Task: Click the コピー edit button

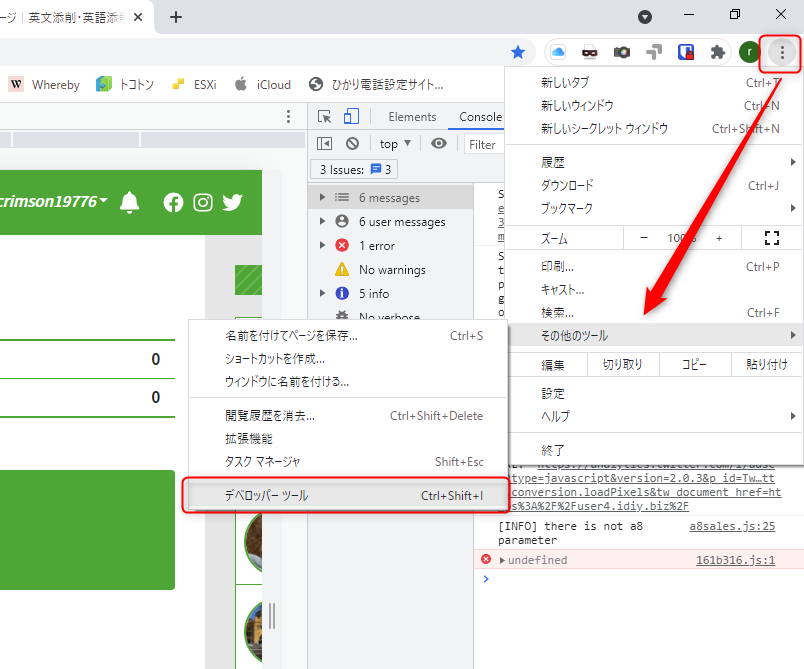Action: [x=694, y=364]
